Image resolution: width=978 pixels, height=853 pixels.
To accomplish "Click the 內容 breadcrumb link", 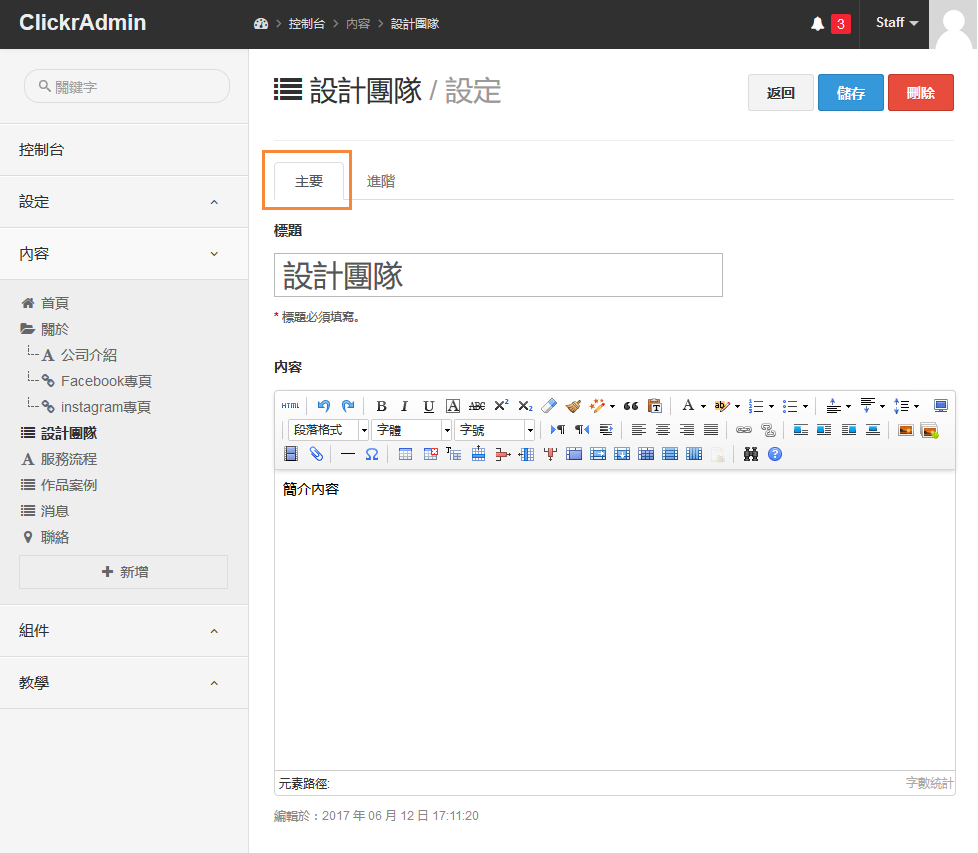I will (x=358, y=24).
